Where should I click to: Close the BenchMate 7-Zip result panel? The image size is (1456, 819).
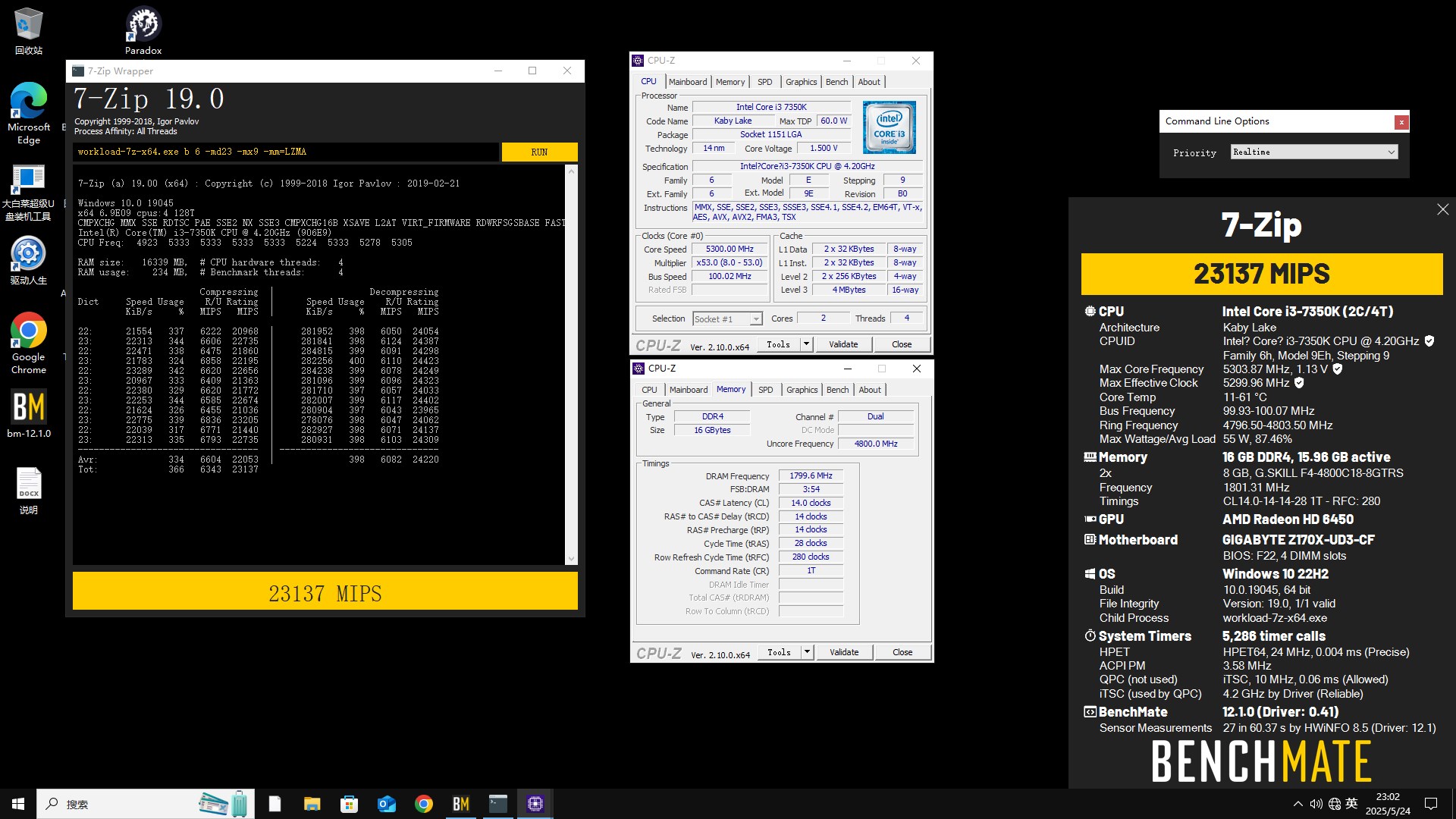pyautogui.click(x=1442, y=209)
